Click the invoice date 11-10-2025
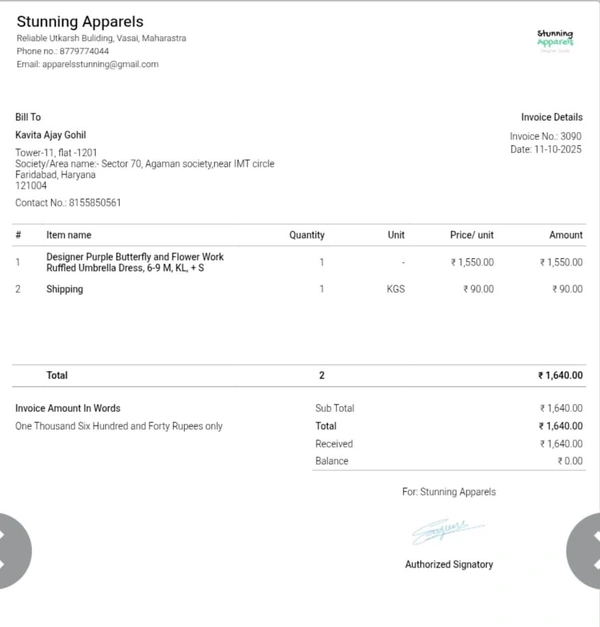The image size is (600, 627). tap(546, 149)
